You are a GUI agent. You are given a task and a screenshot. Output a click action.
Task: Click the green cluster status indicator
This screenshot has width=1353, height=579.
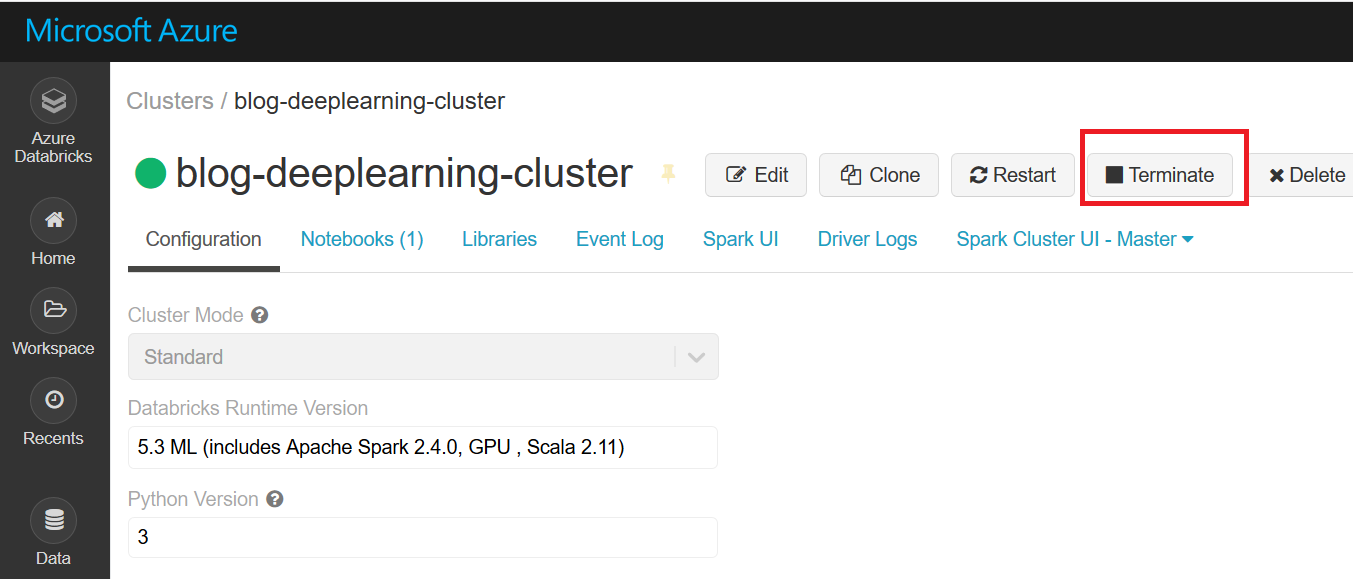click(150, 174)
